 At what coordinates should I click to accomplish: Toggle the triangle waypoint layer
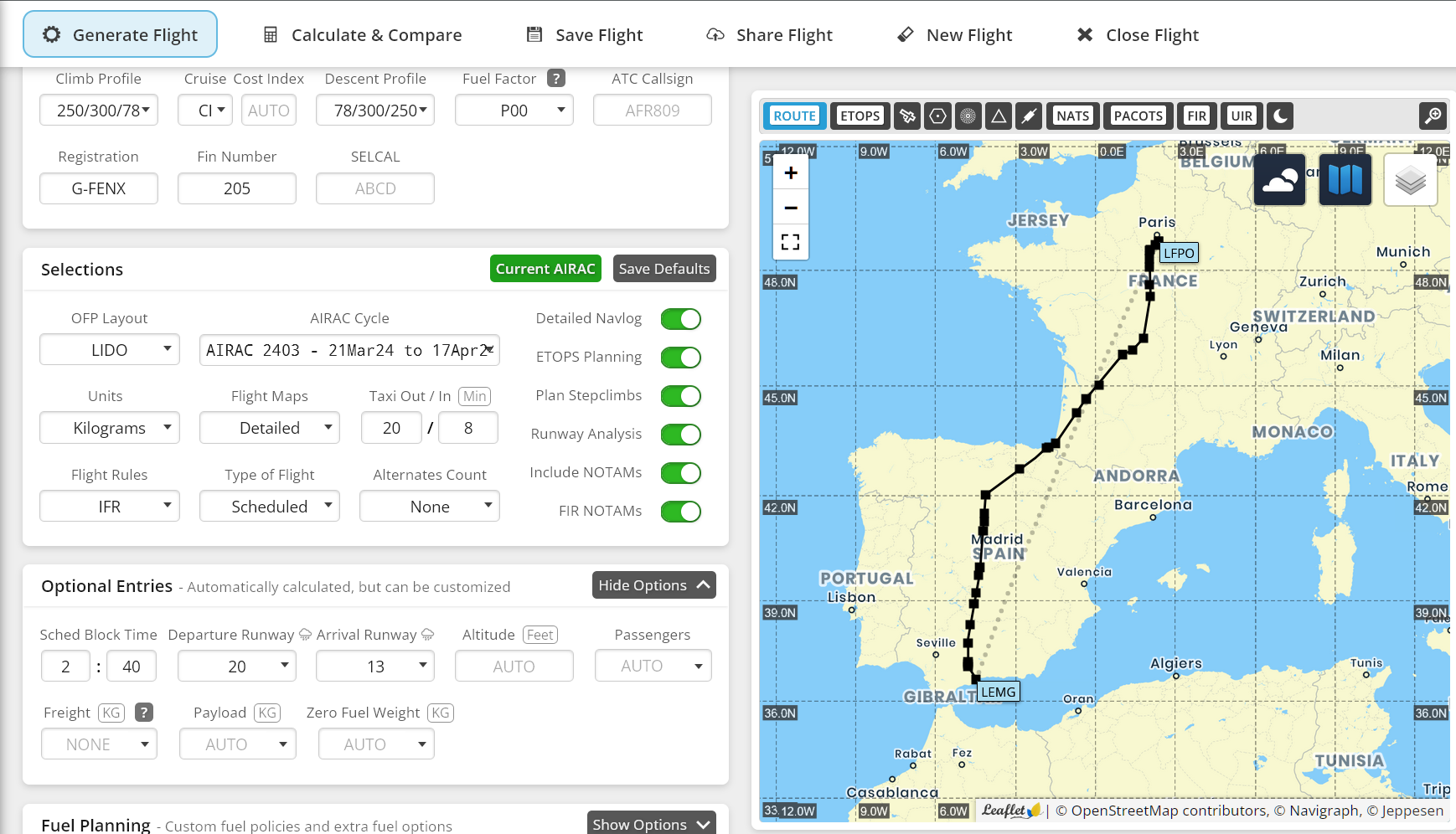[999, 116]
